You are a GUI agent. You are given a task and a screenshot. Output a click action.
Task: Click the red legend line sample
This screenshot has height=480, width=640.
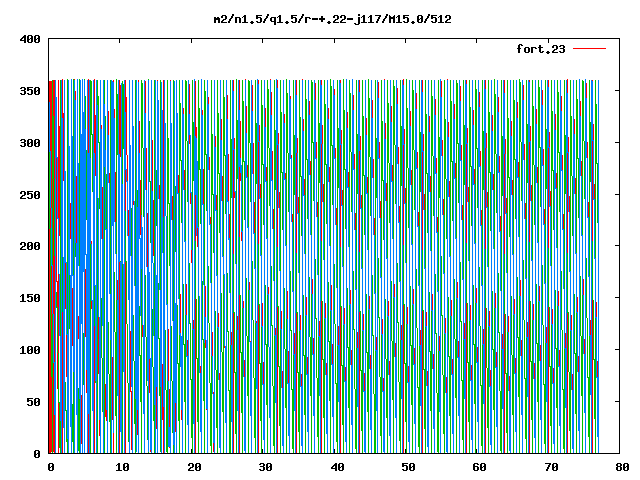click(589, 49)
